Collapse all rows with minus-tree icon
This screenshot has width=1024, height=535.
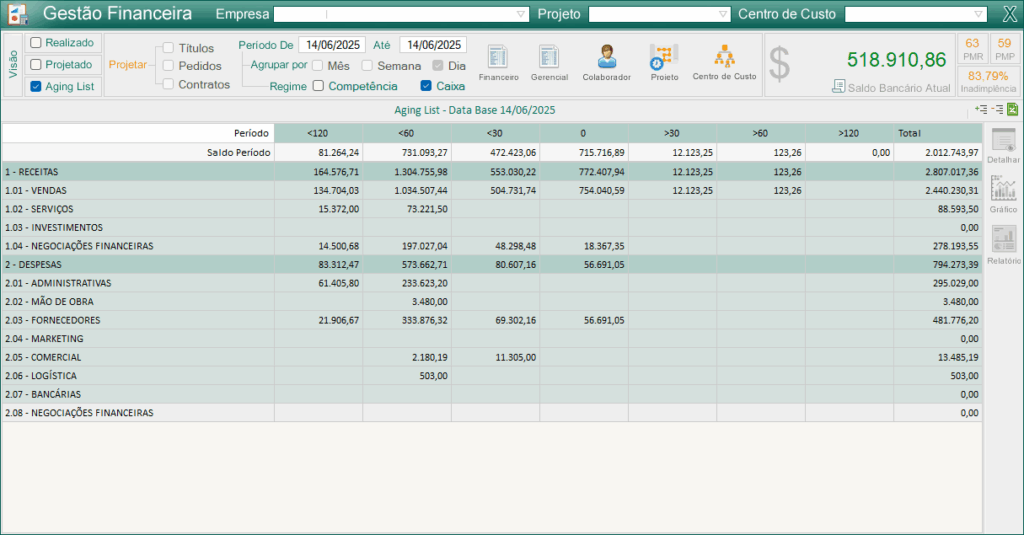pos(996,110)
